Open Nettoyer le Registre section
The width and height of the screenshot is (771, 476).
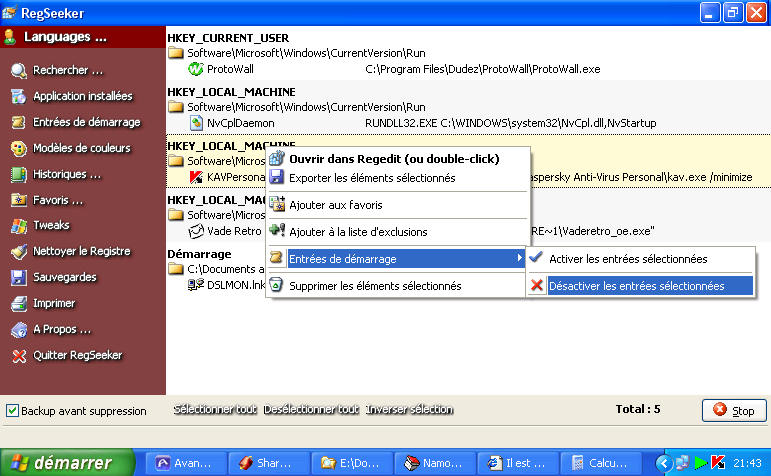[82, 251]
